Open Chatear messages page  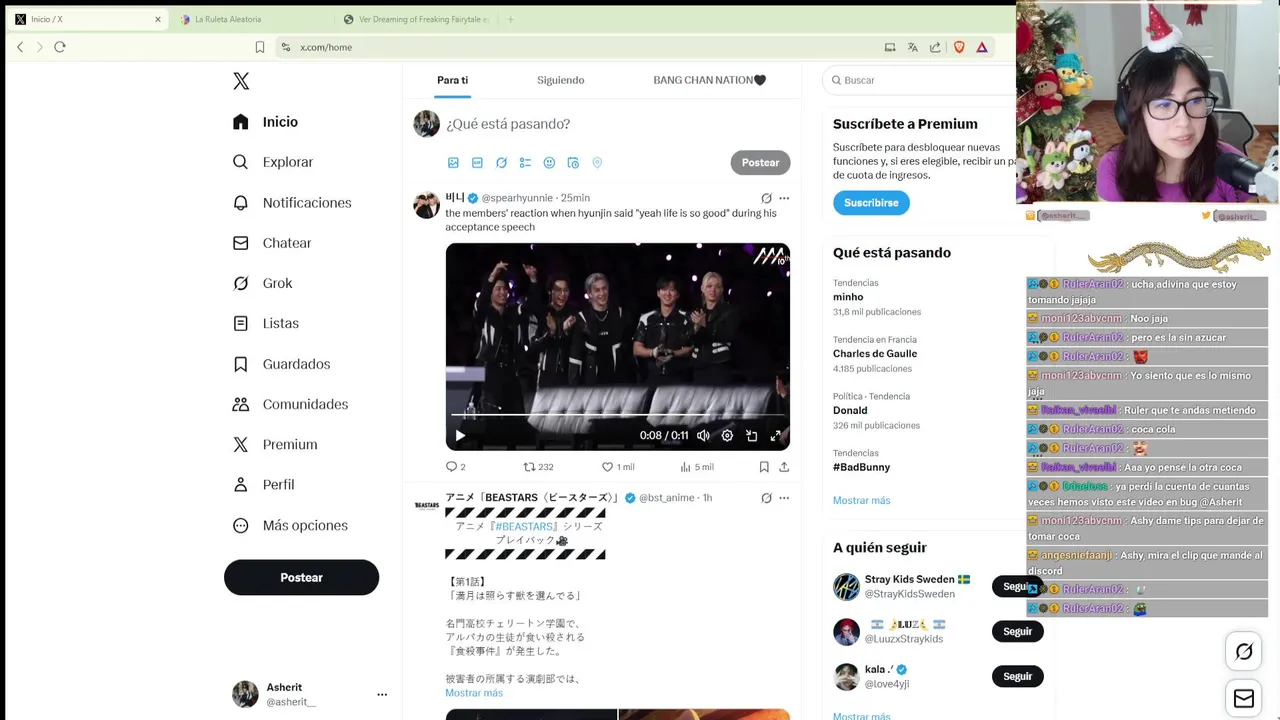pos(272,243)
